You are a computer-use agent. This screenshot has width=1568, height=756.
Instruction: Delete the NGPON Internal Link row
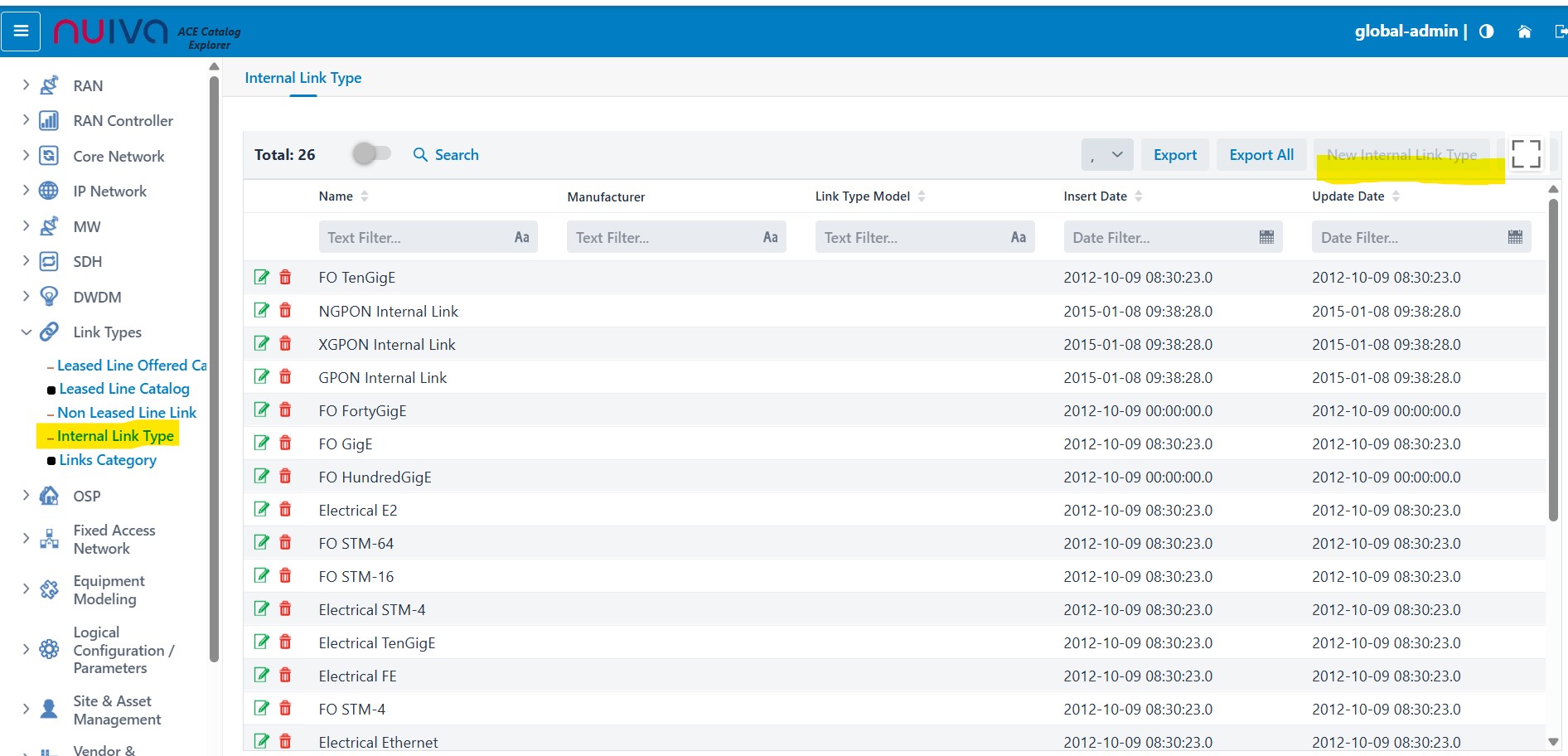[x=285, y=311]
